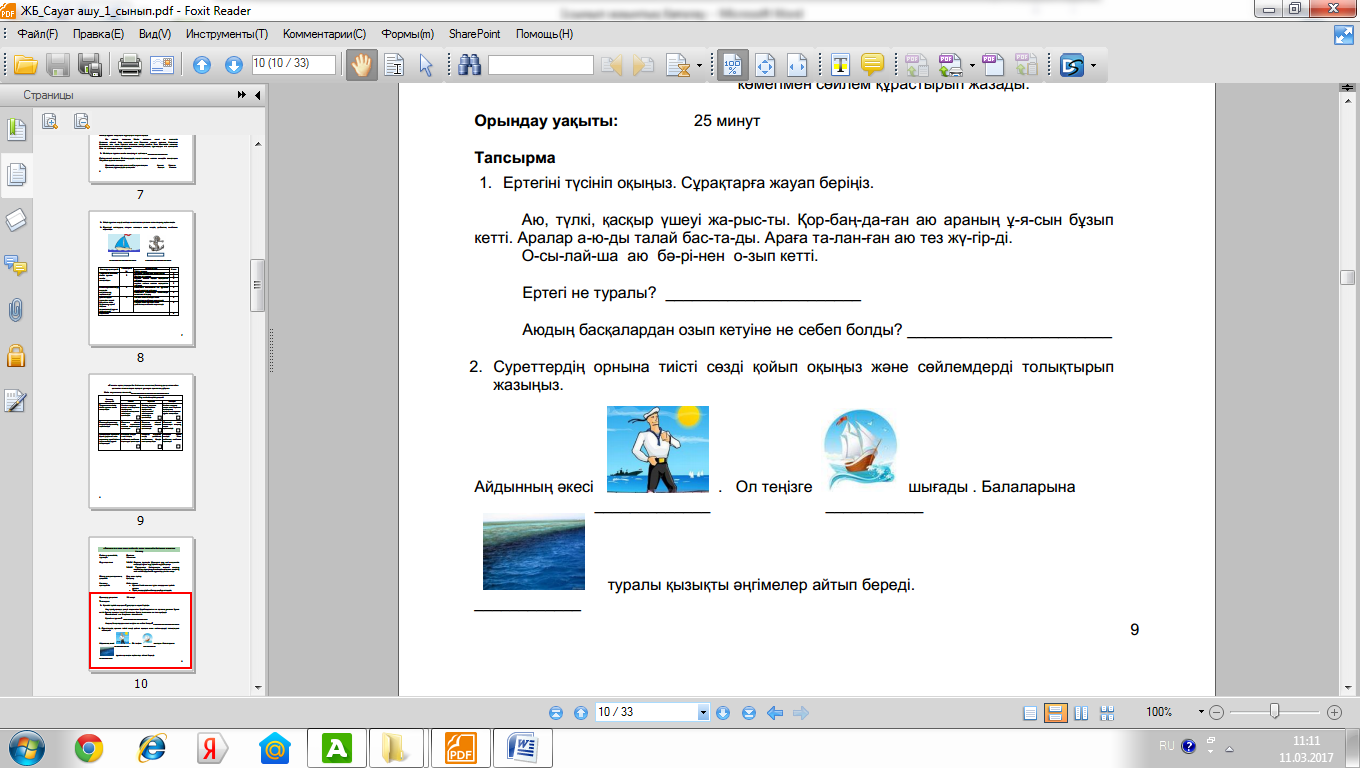Screen dimensions: 1360x768
Task: Open the Формы menu
Action: (x=407, y=34)
